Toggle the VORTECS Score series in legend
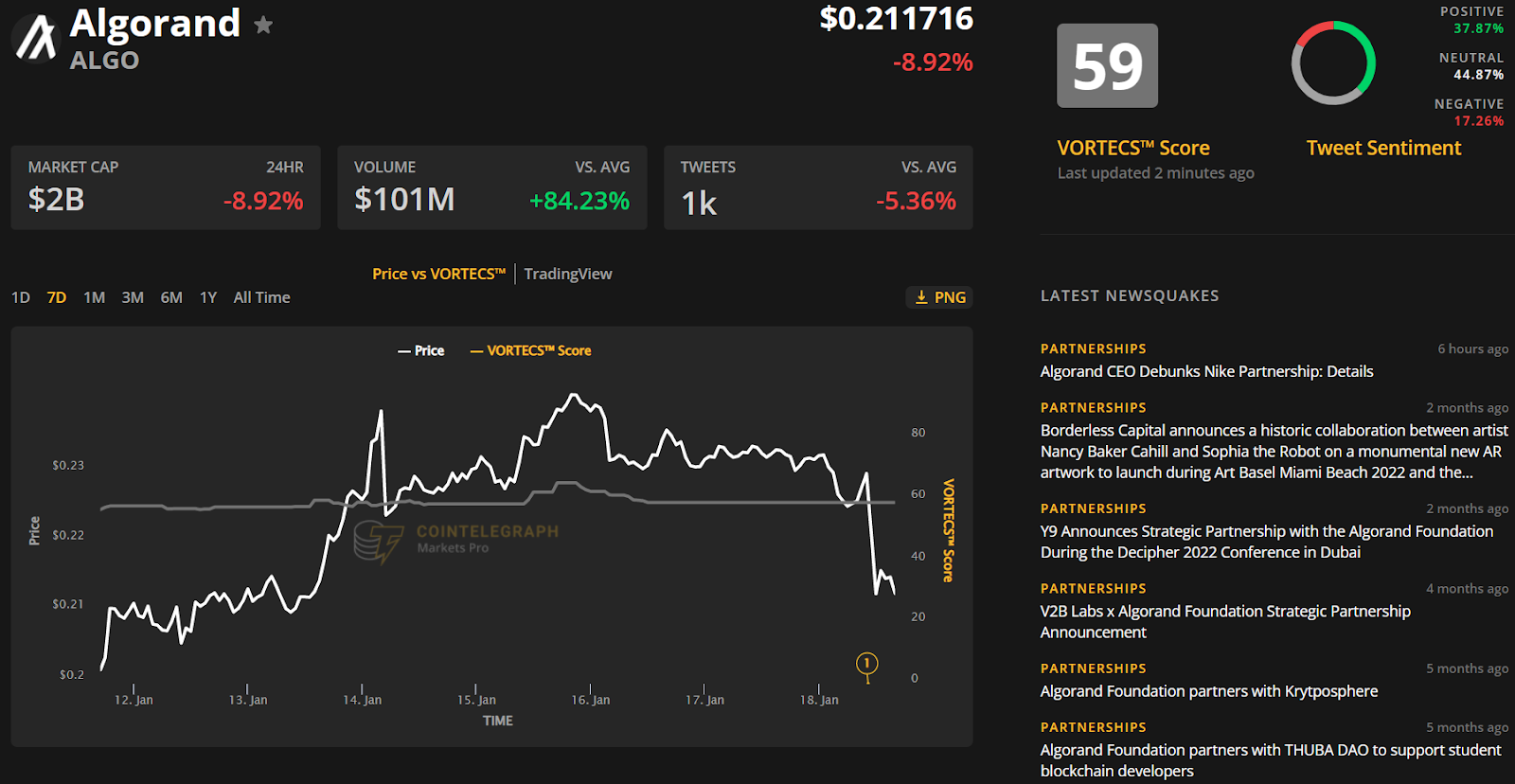Image resolution: width=1515 pixels, height=784 pixels. (531, 350)
